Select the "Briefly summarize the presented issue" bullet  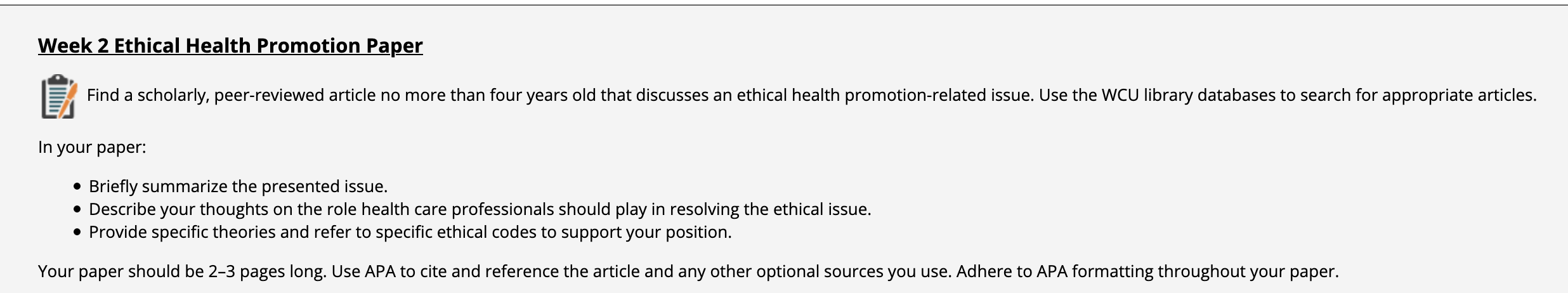tap(238, 186)
